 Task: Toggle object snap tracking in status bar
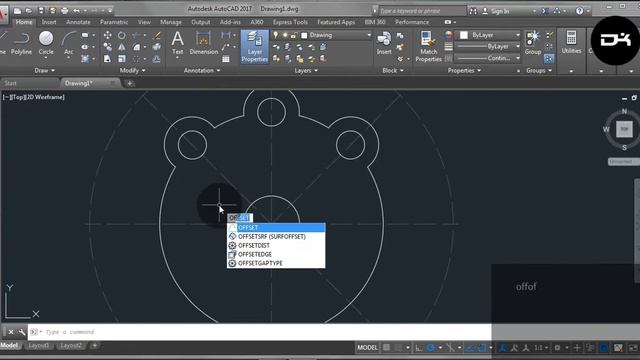470,348
